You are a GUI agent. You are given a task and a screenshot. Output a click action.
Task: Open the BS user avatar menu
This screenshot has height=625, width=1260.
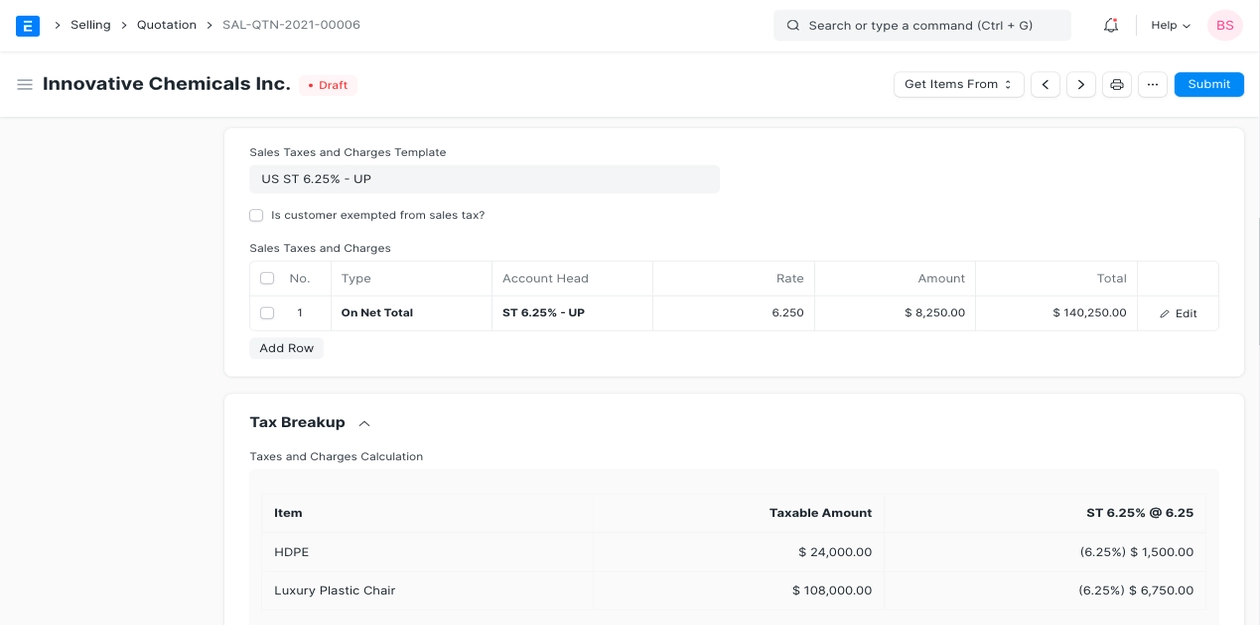(x=1224, y=25)
